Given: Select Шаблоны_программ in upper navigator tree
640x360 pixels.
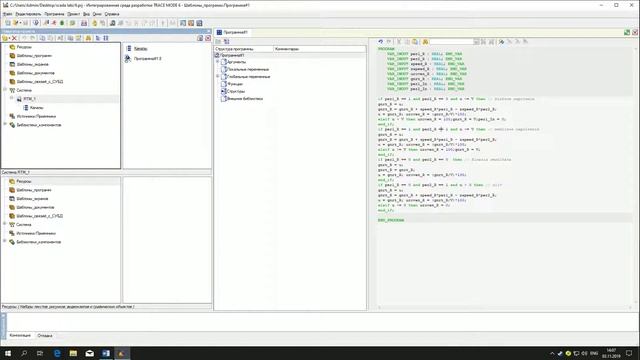Looking at the screenshot, I should pos(34,56).
